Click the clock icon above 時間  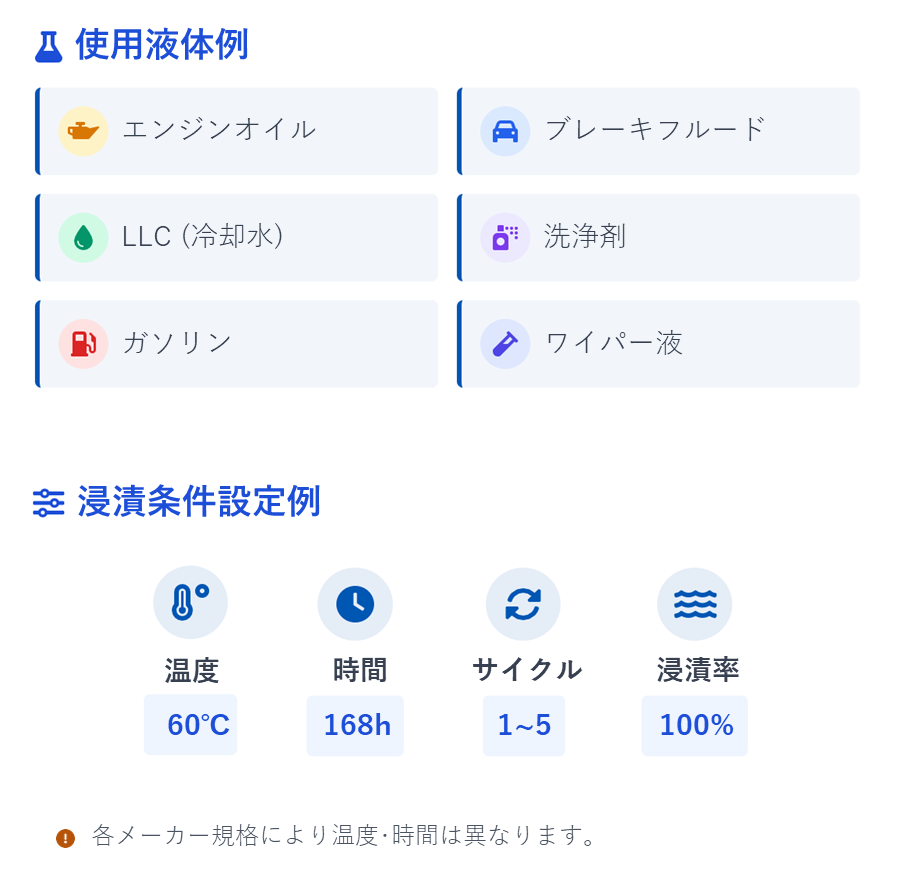point(355,604)
